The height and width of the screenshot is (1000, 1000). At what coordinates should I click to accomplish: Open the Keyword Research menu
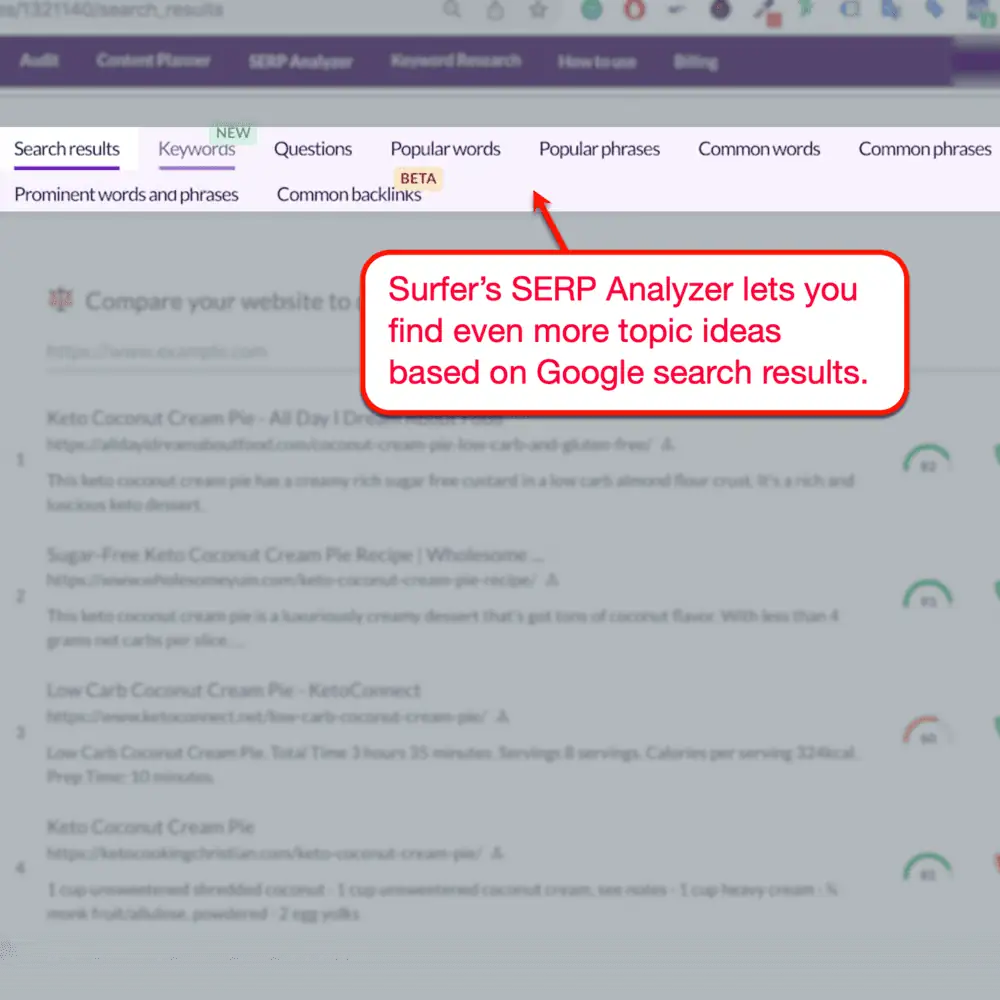(456, 61)
